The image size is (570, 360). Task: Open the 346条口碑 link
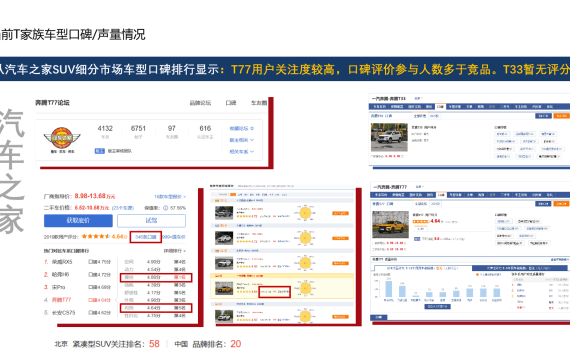pyautogui.click(x=146, y=237)
